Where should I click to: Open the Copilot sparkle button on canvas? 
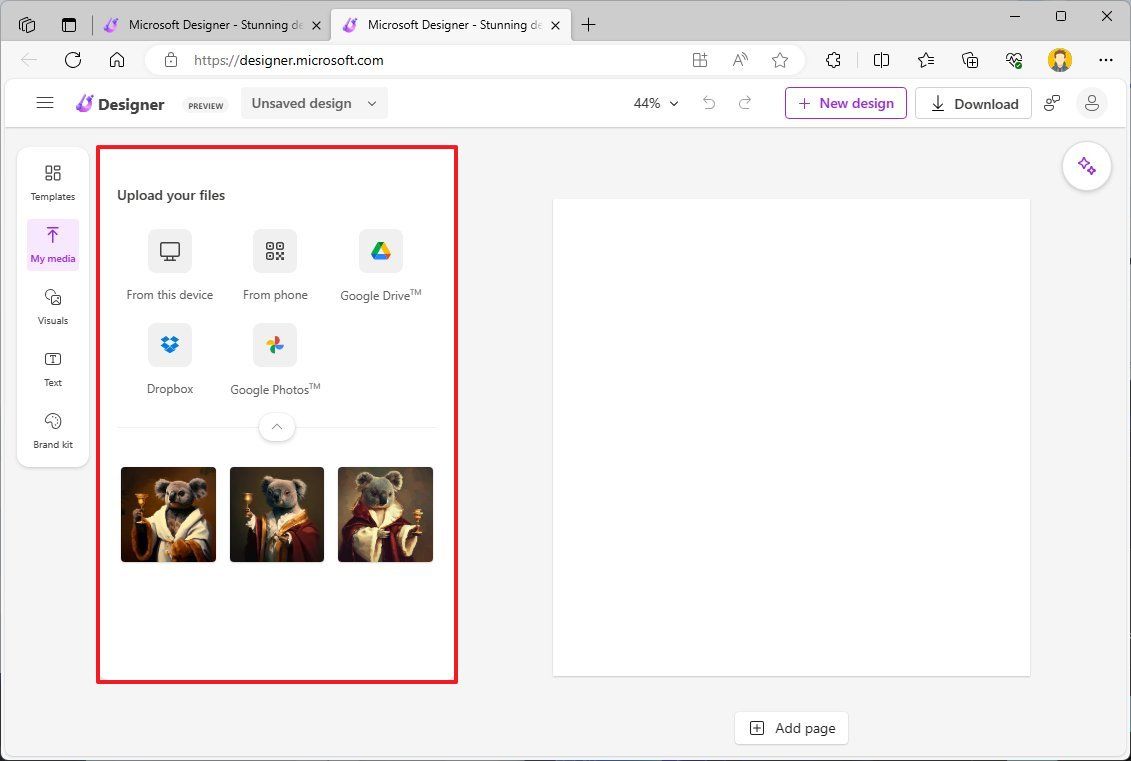1086,166
